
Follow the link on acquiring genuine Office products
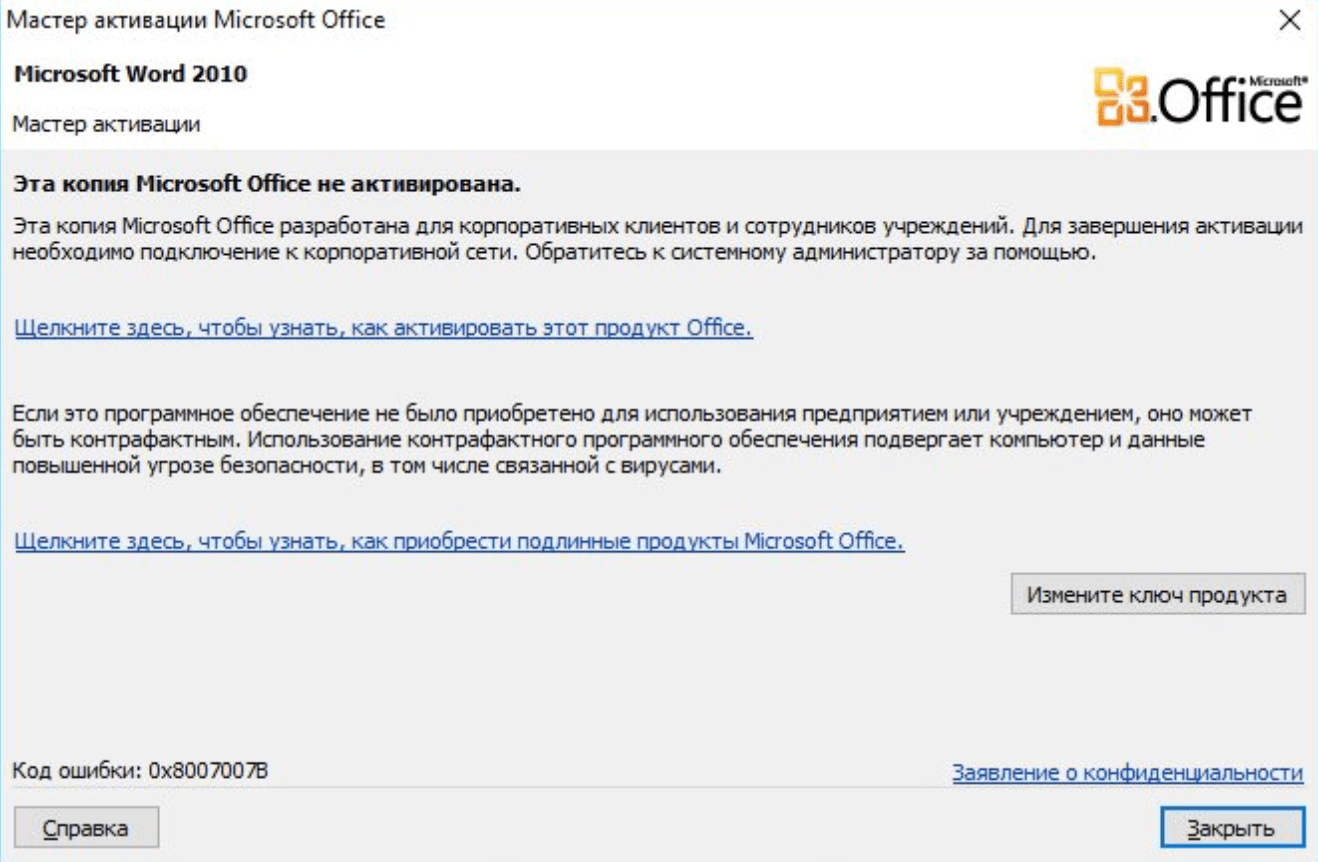459,542
